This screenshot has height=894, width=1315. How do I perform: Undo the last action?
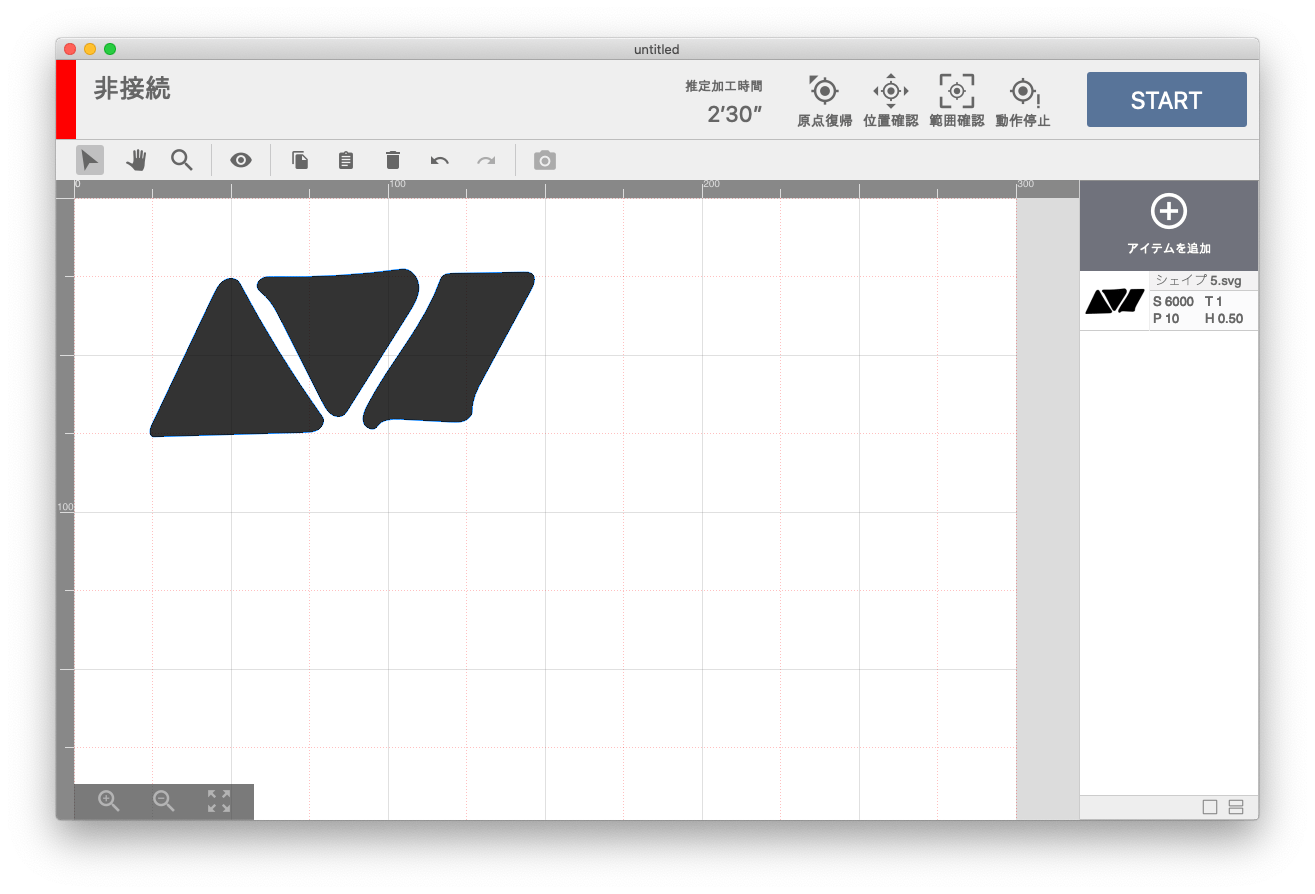pyautogui.click(x=439, y=160)
